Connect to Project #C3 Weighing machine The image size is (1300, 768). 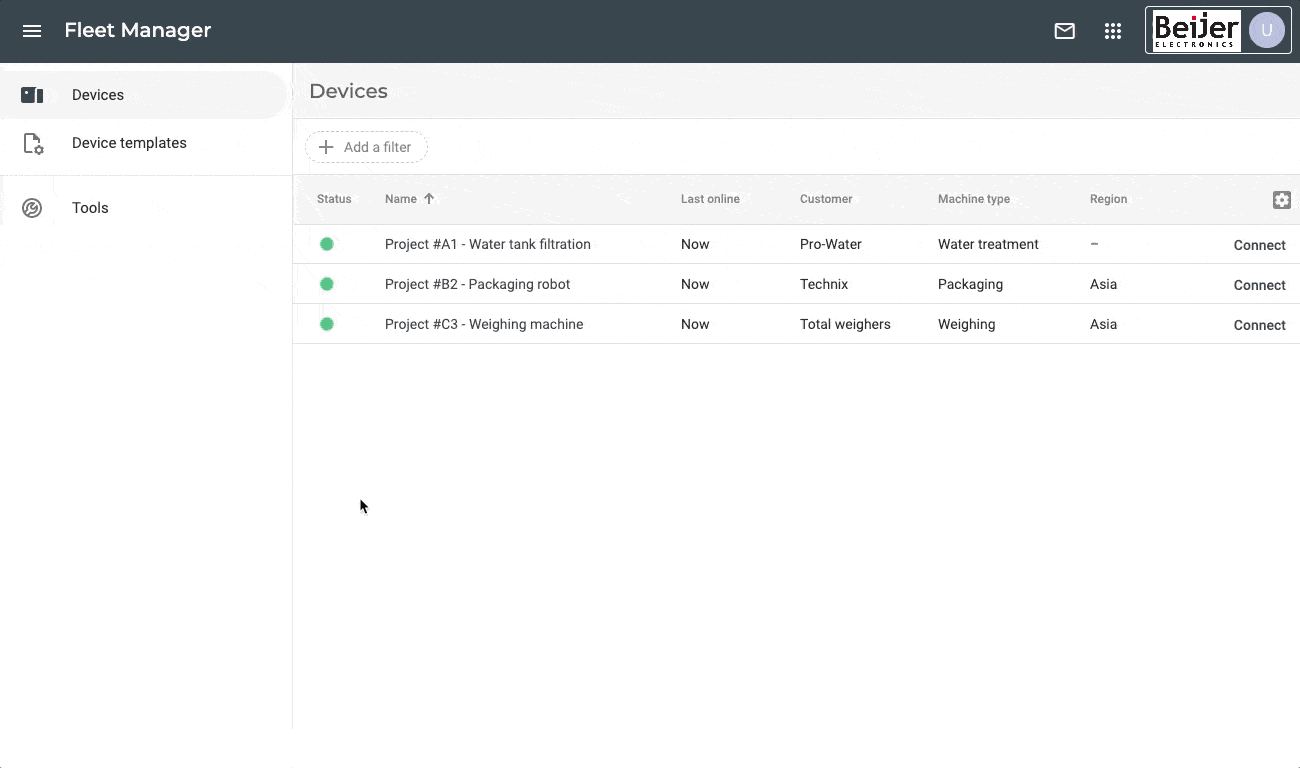point(1259,325)
